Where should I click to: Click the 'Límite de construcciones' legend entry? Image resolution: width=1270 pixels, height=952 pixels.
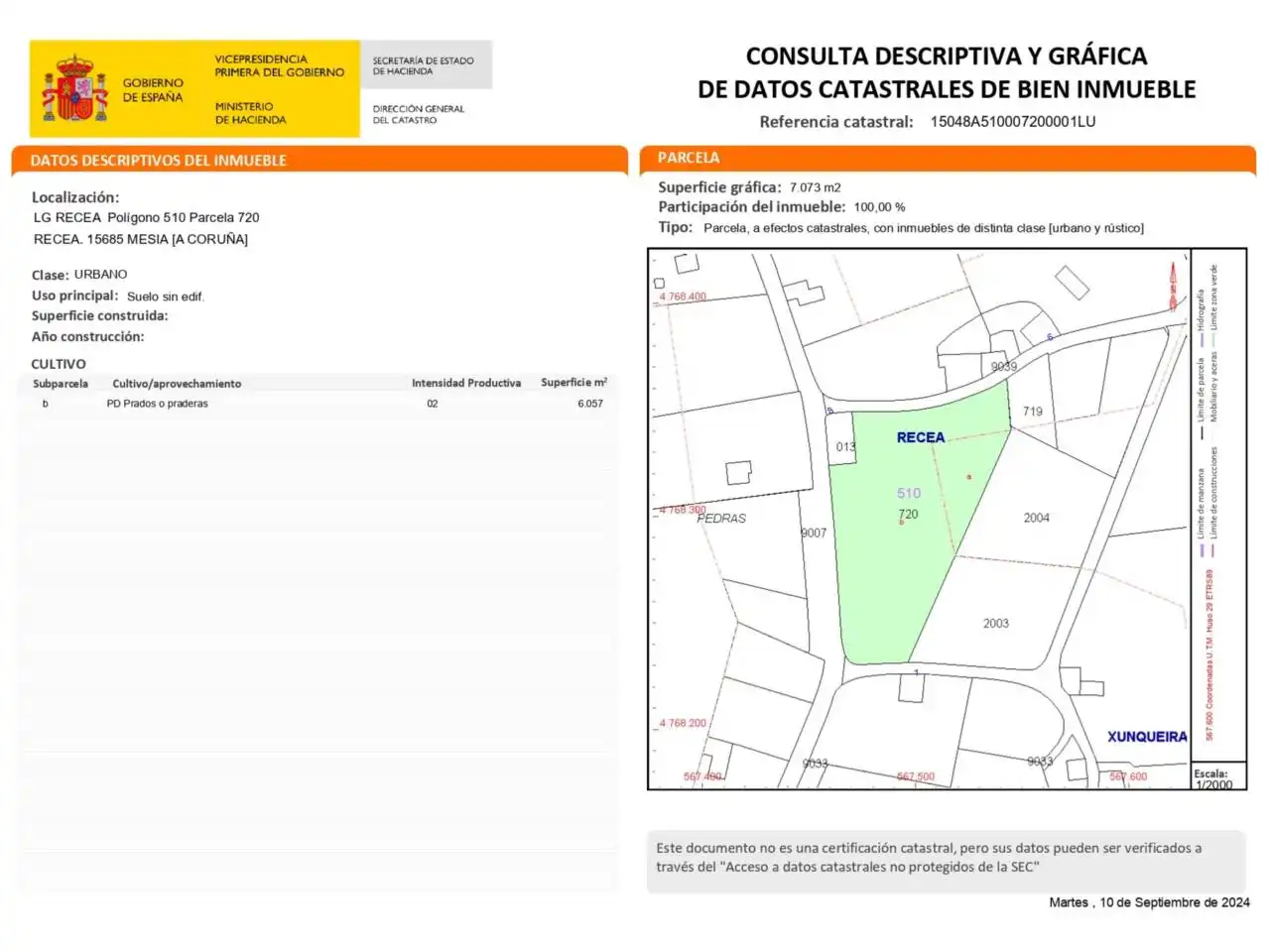click(x=1212, y=504)
